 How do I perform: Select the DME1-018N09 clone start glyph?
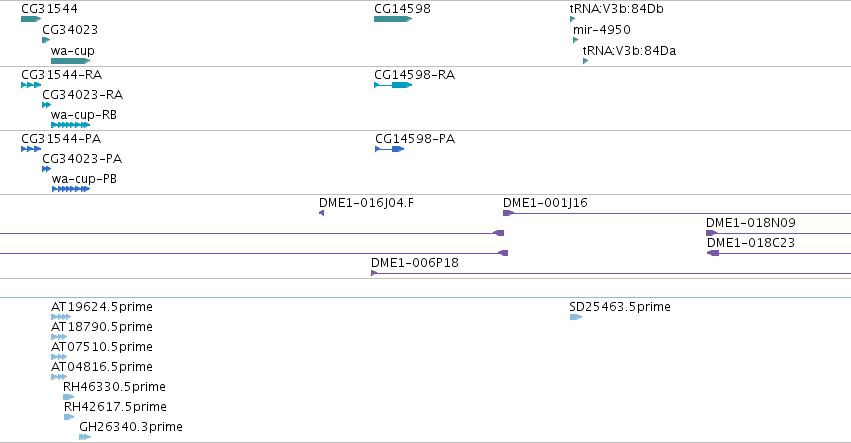712,233
